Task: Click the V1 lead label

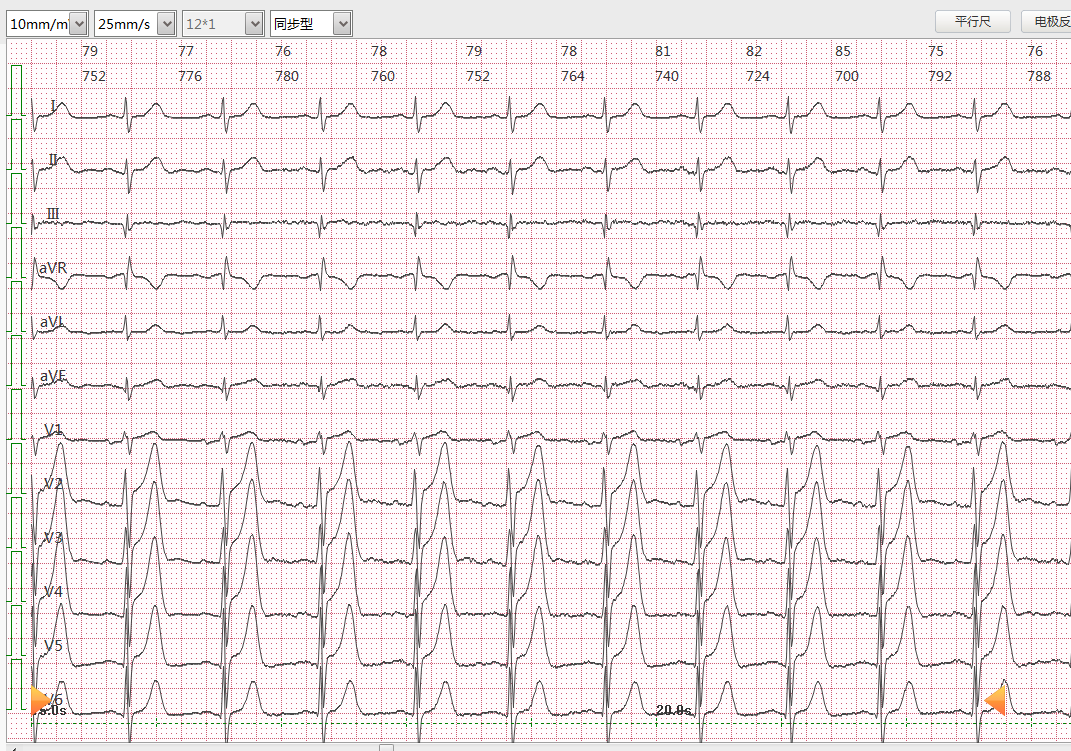Action: click(x=53, y=429)
